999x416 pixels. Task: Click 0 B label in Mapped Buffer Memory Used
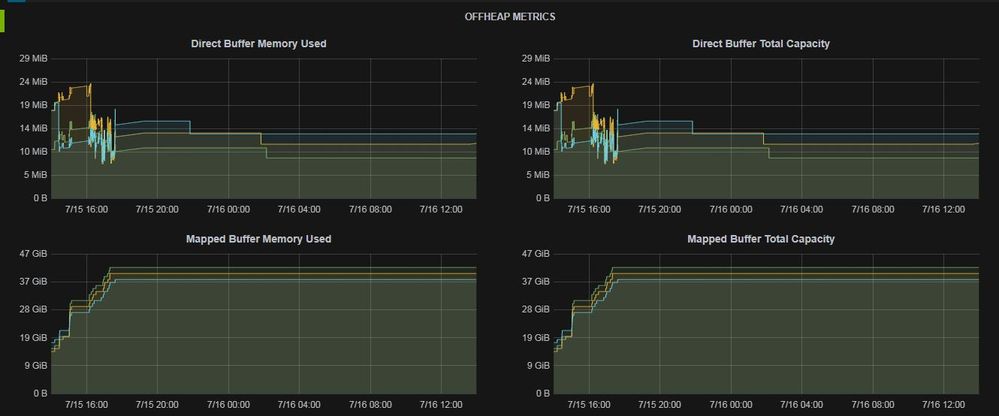pyautogui.click(x=41, y=394)
